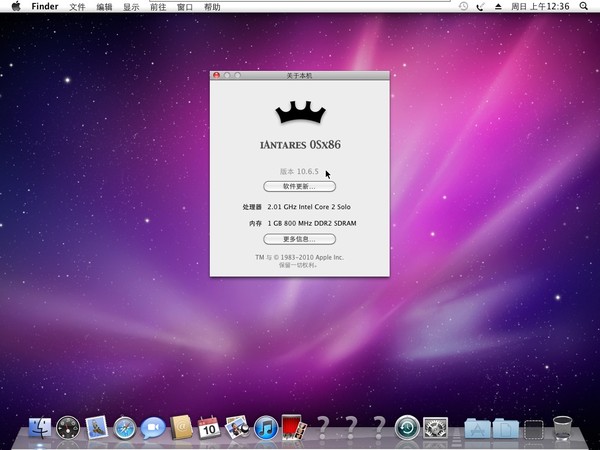The width and height of the screenshot is (600, 450).
Task: Open Finder from the dock
Action: (40, 430)
